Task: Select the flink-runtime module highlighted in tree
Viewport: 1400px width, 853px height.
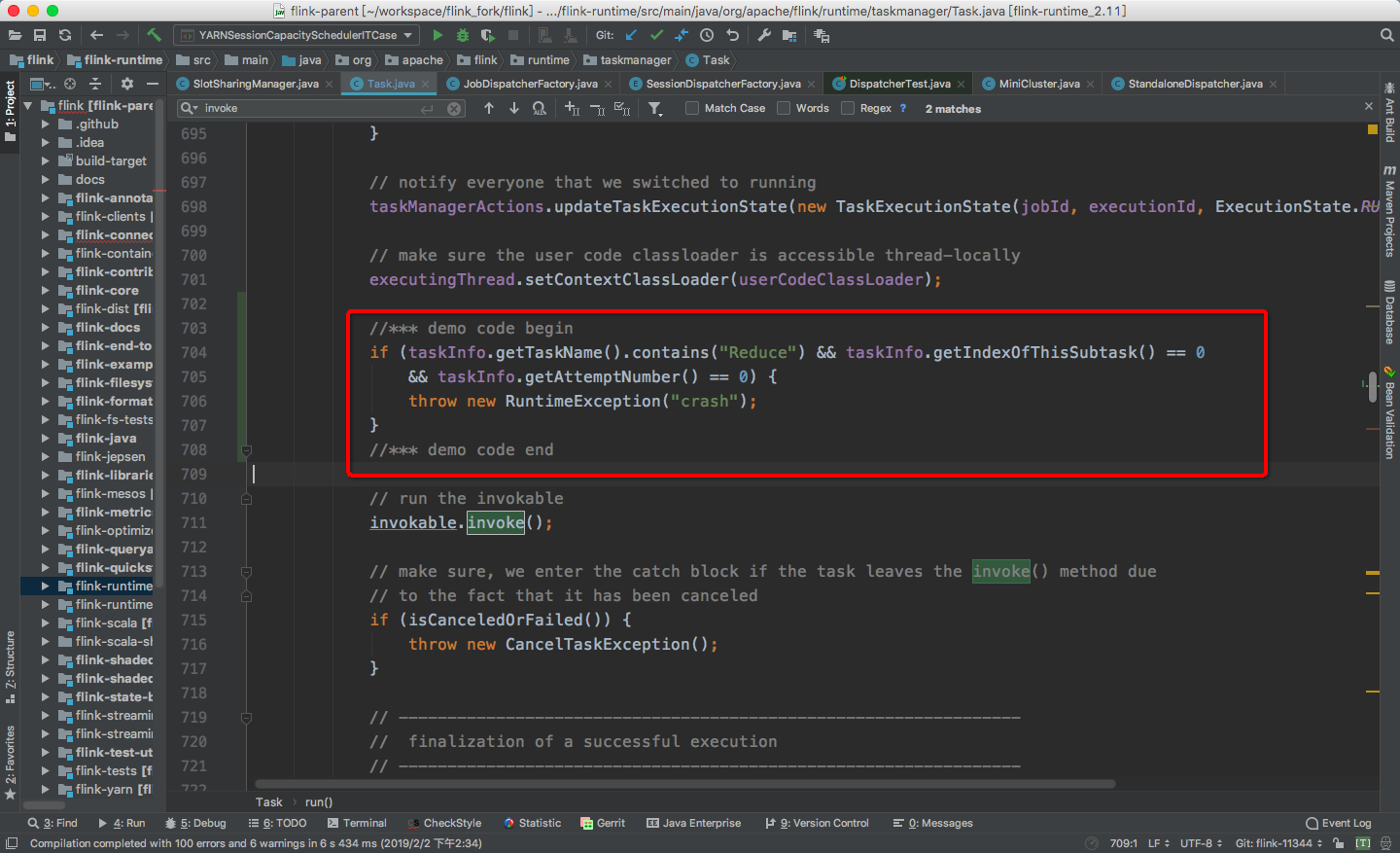Action: point(93,586)
